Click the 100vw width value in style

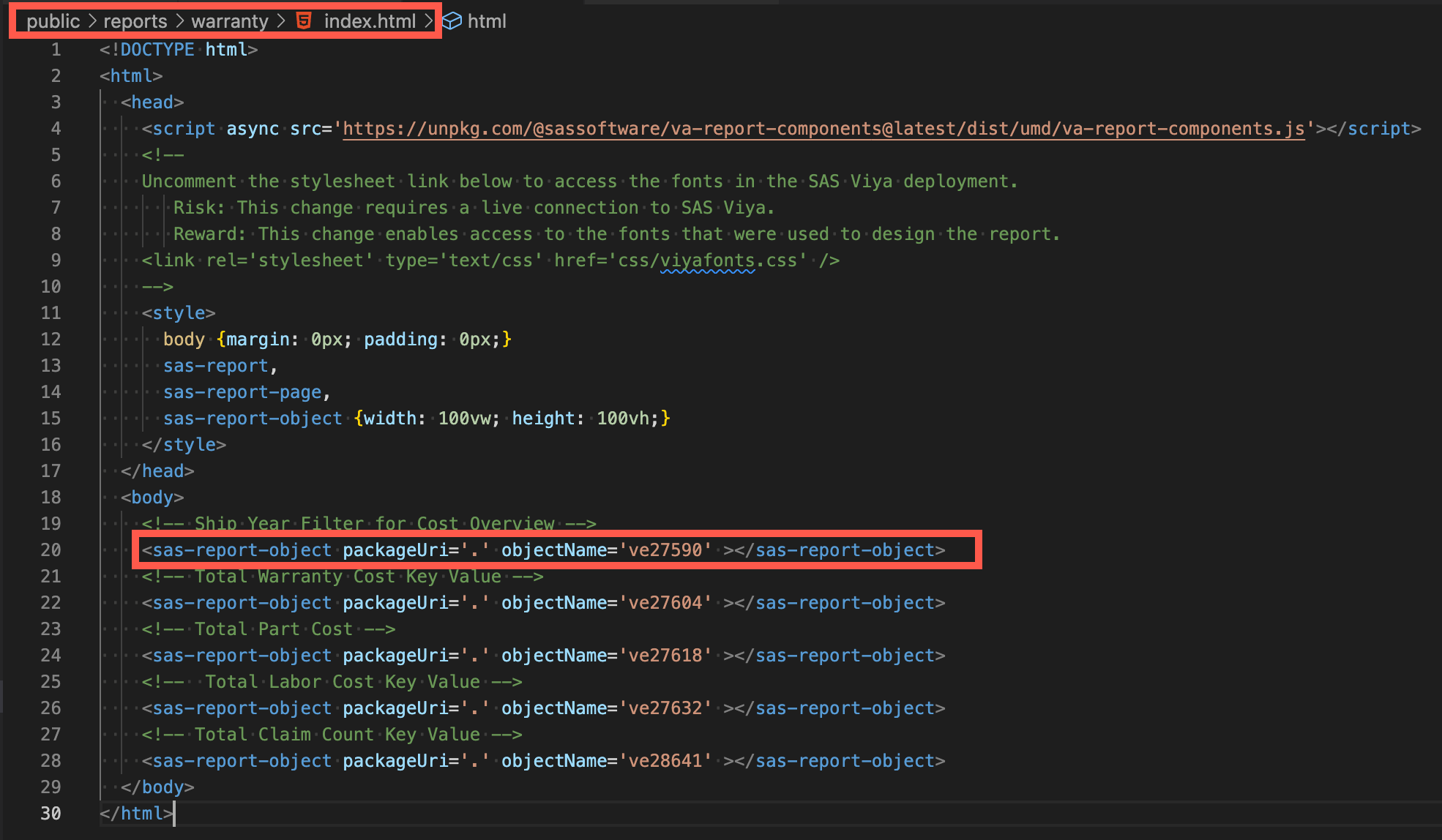point(464,419)
